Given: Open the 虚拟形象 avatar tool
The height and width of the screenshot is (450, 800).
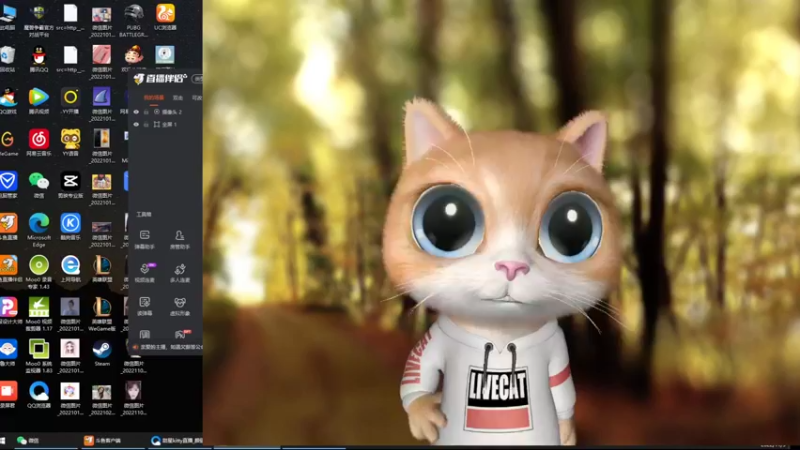Looking at the screenshot, I should point(180,306).
